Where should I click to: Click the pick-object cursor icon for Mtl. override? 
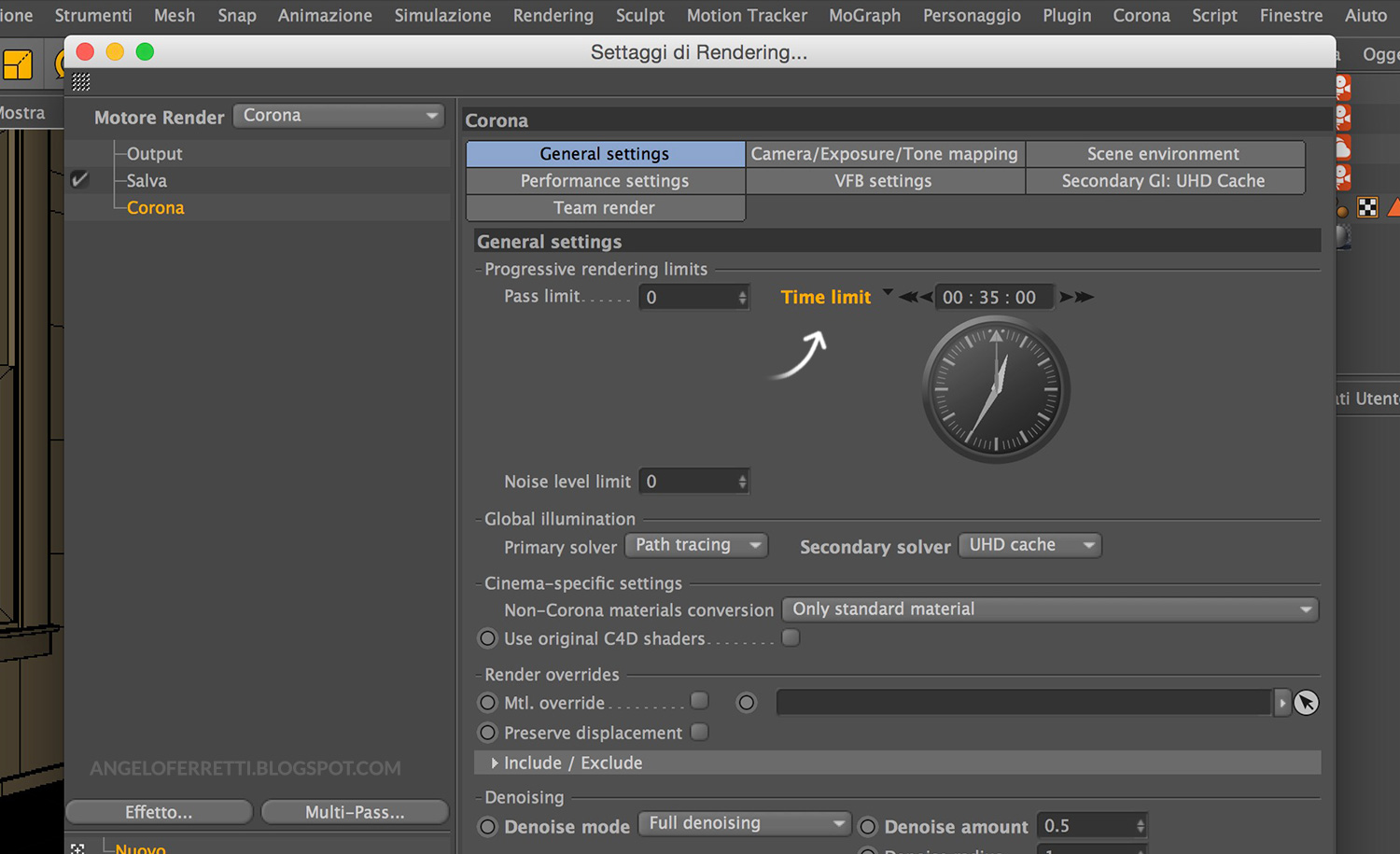[x=1306, y=703]
